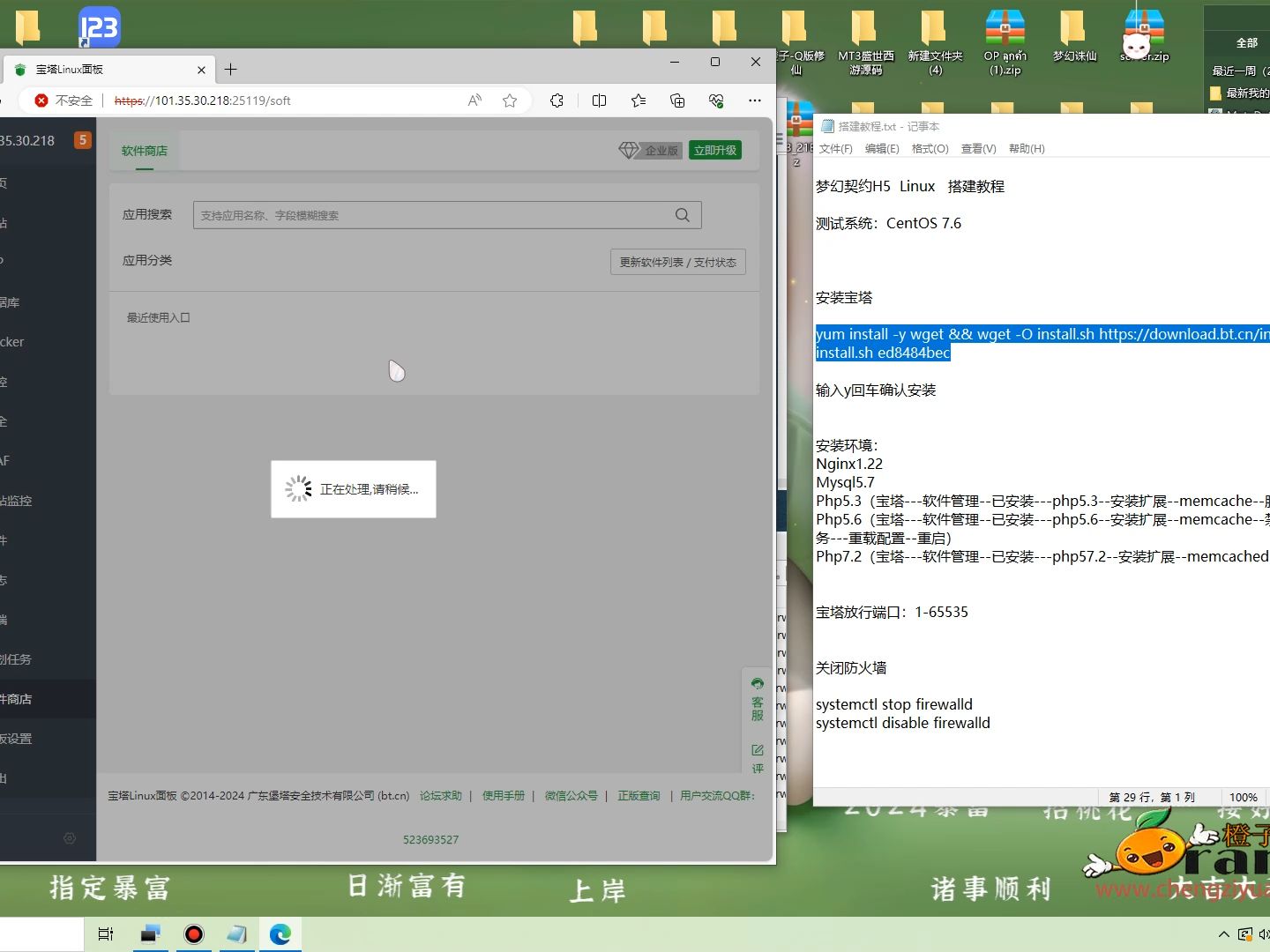The image size is (1270, 952).
Task: Open Task View on the taskbar
Action: pos(106,934)
